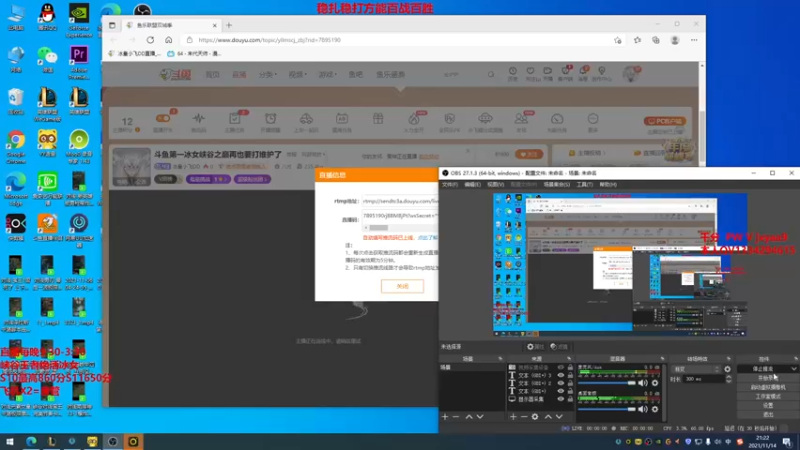Pop out the 控件 dock panel

tap(795, 359)
